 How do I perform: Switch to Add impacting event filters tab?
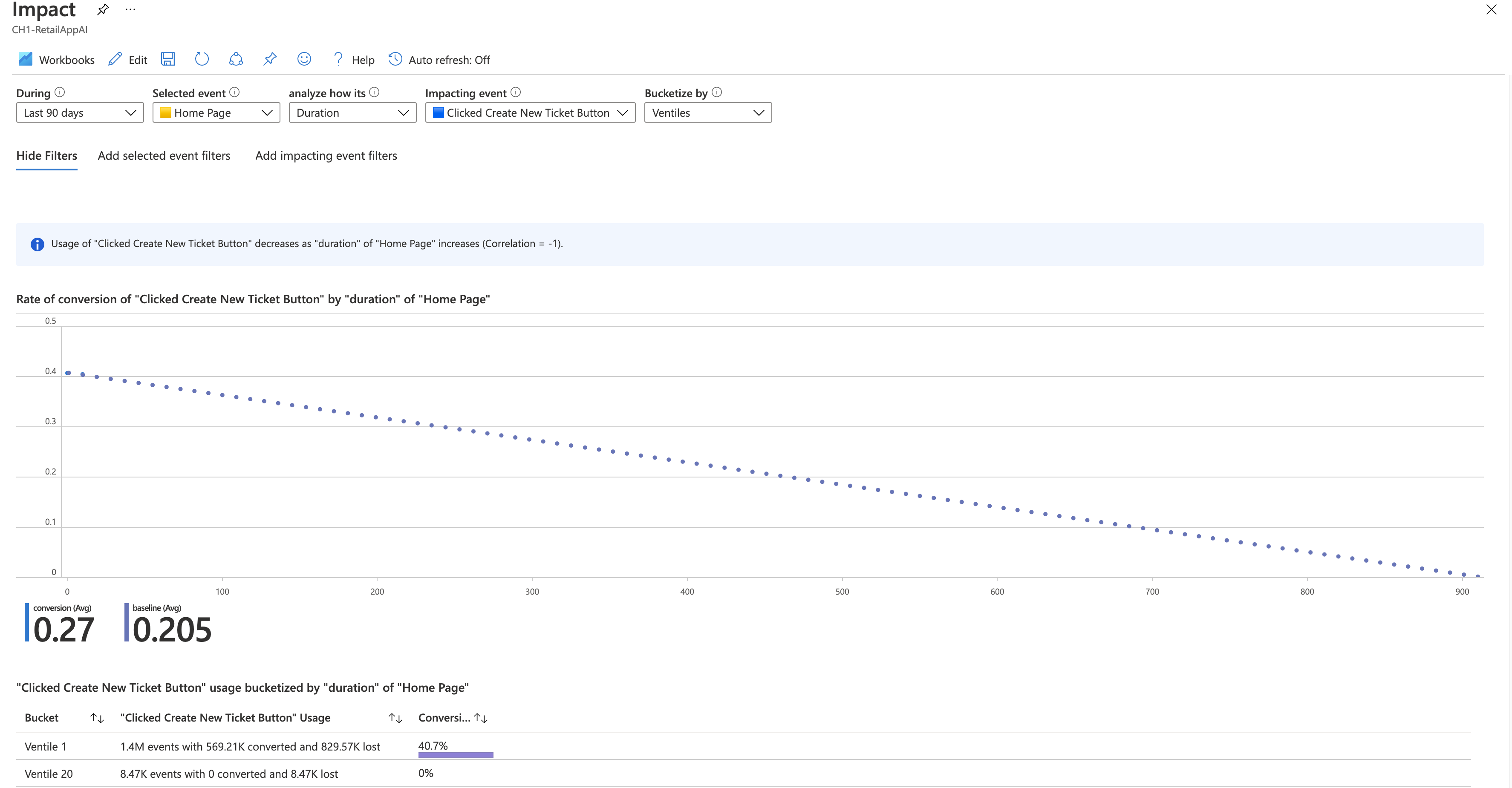tap(326, 155)
